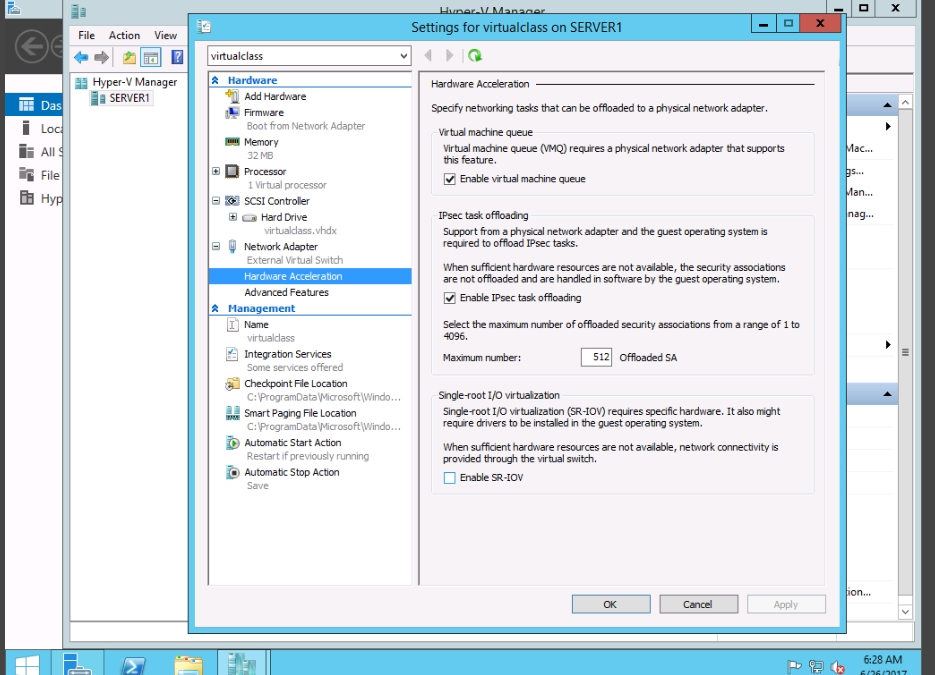This screenshot has width=935, height=675.
Task: Open the virtualclass VM dropdown
Action: click(x=404, y=56)
